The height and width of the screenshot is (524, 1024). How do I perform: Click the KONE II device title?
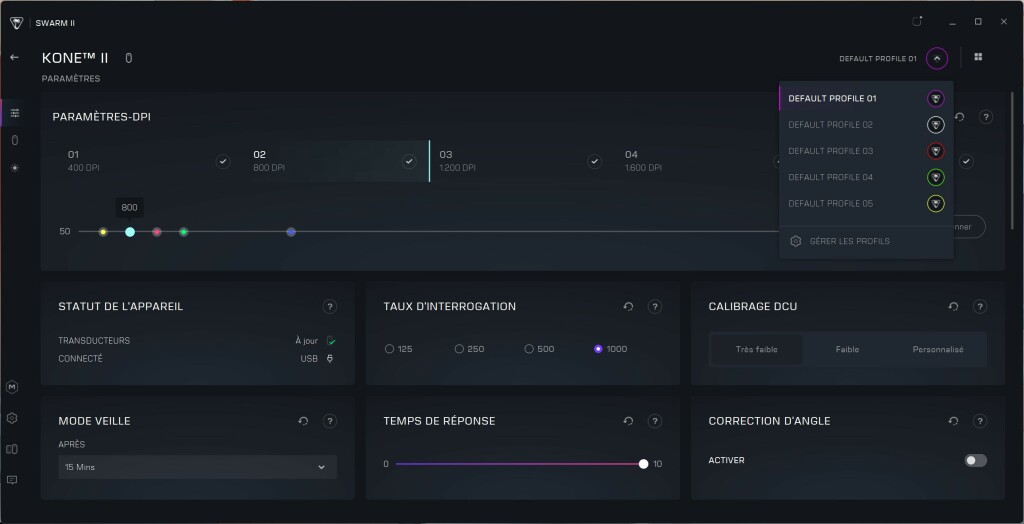75,58
